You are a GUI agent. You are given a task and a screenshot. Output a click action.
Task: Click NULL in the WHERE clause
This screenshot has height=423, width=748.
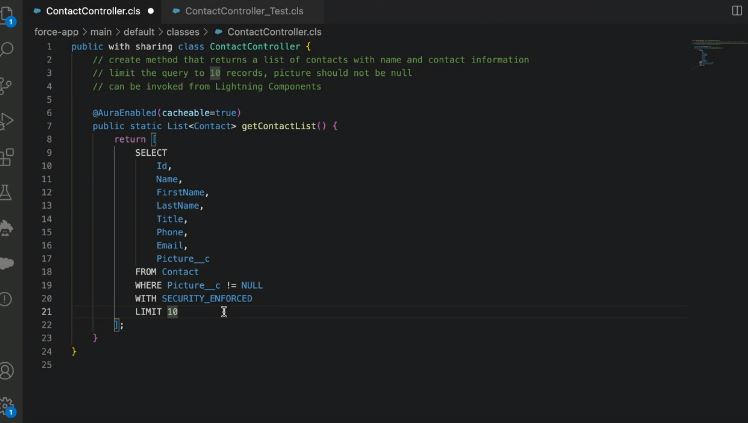(x=252, y=285)
